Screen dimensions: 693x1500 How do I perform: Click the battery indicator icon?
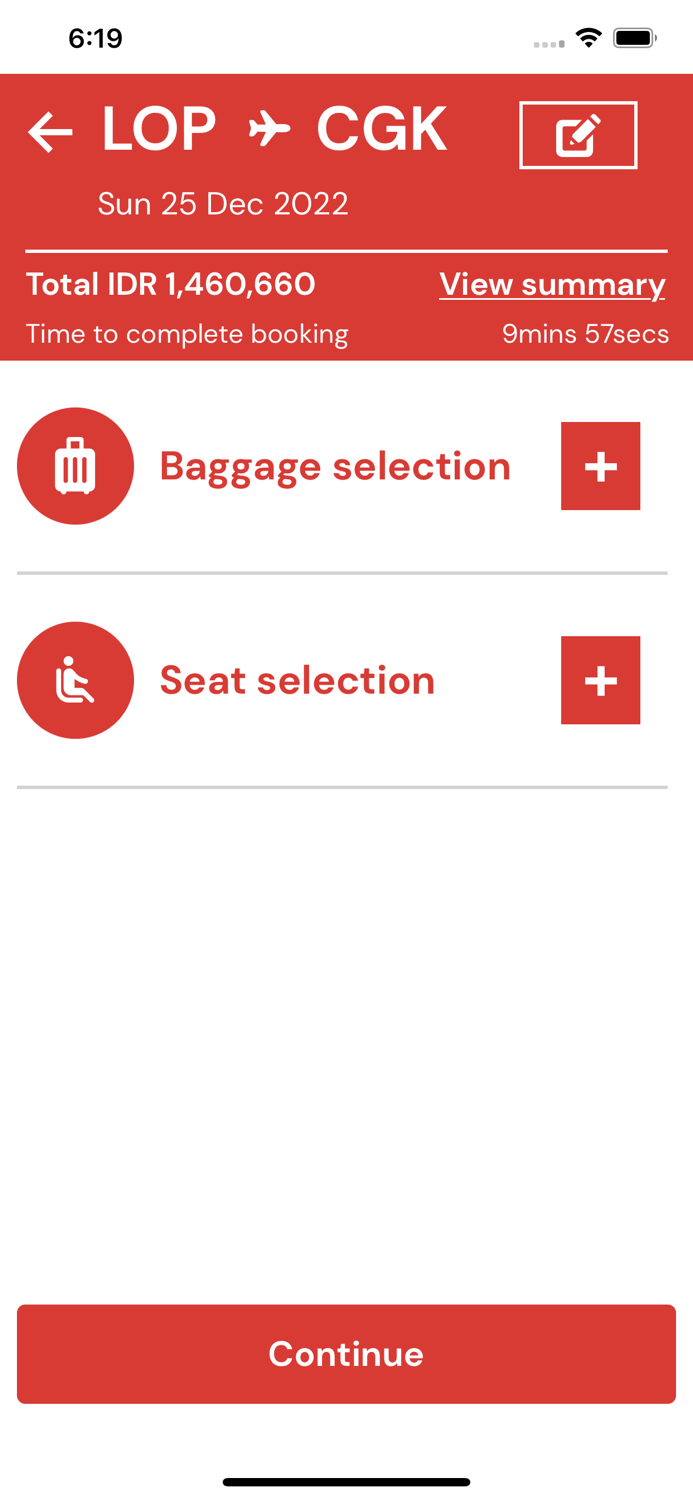click(633, 36)
